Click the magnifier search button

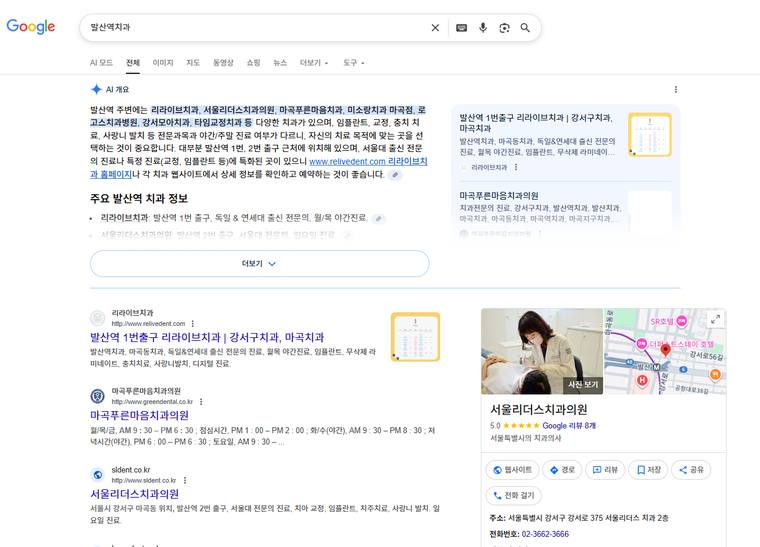pyautogui.click(x=525, y=28)
